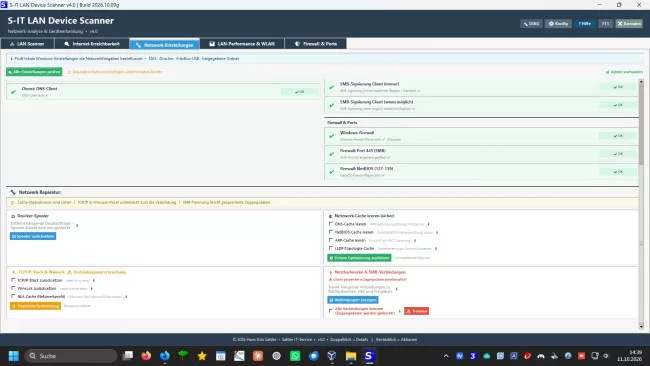Enable ARP-Cache leeren checkbox
The width and height of the screenshot is (650, 366).
click(331, 240)
